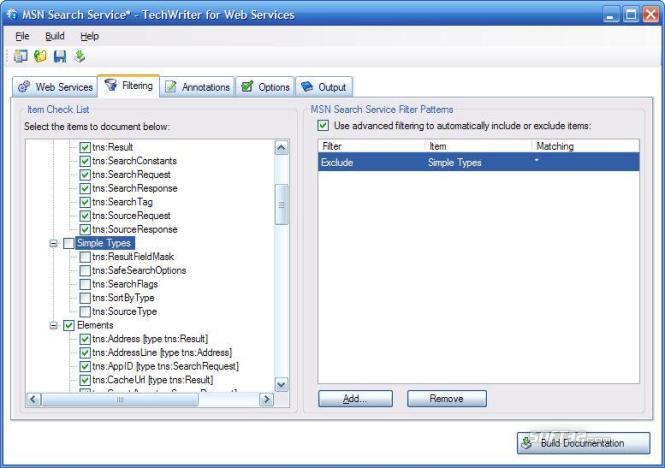The image size is (665, 468).
Task: Click the save floppy disk icon
Action: click(x=60, y=56)
